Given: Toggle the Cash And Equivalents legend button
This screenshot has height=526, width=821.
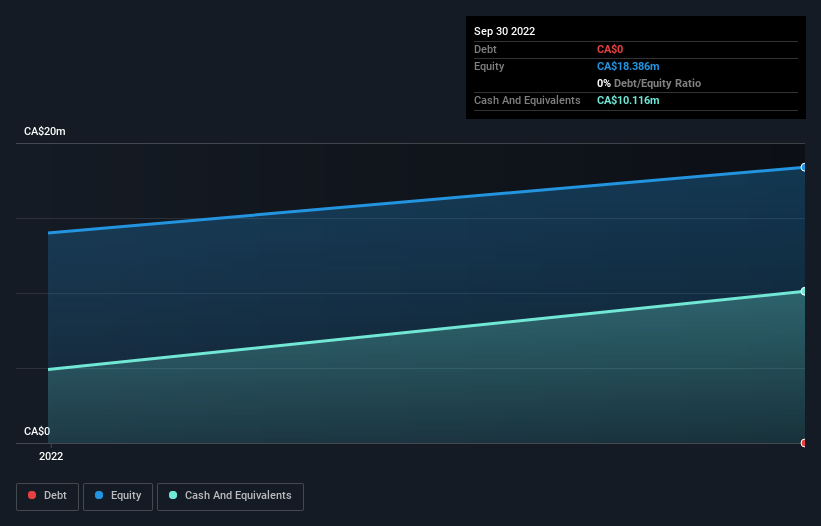Looking at the screenshot, I should pos(230,496).
